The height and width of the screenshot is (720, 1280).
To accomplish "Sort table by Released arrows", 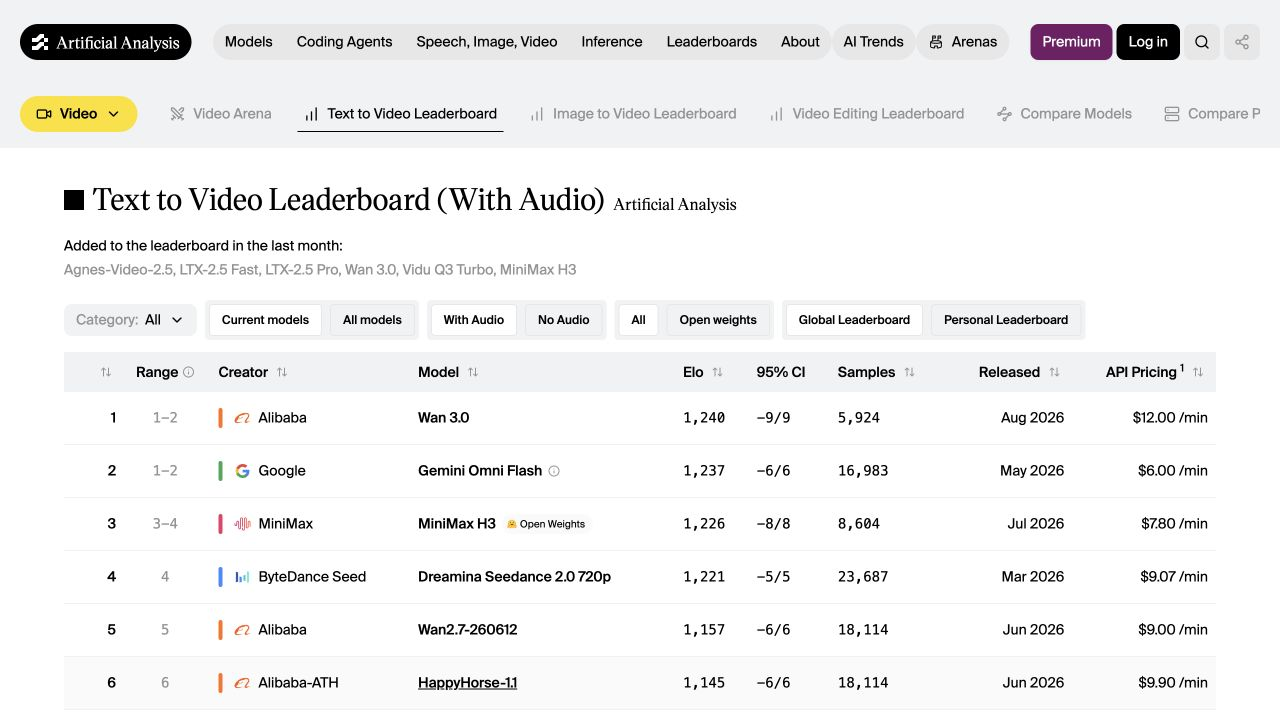I will (1054, 372).
